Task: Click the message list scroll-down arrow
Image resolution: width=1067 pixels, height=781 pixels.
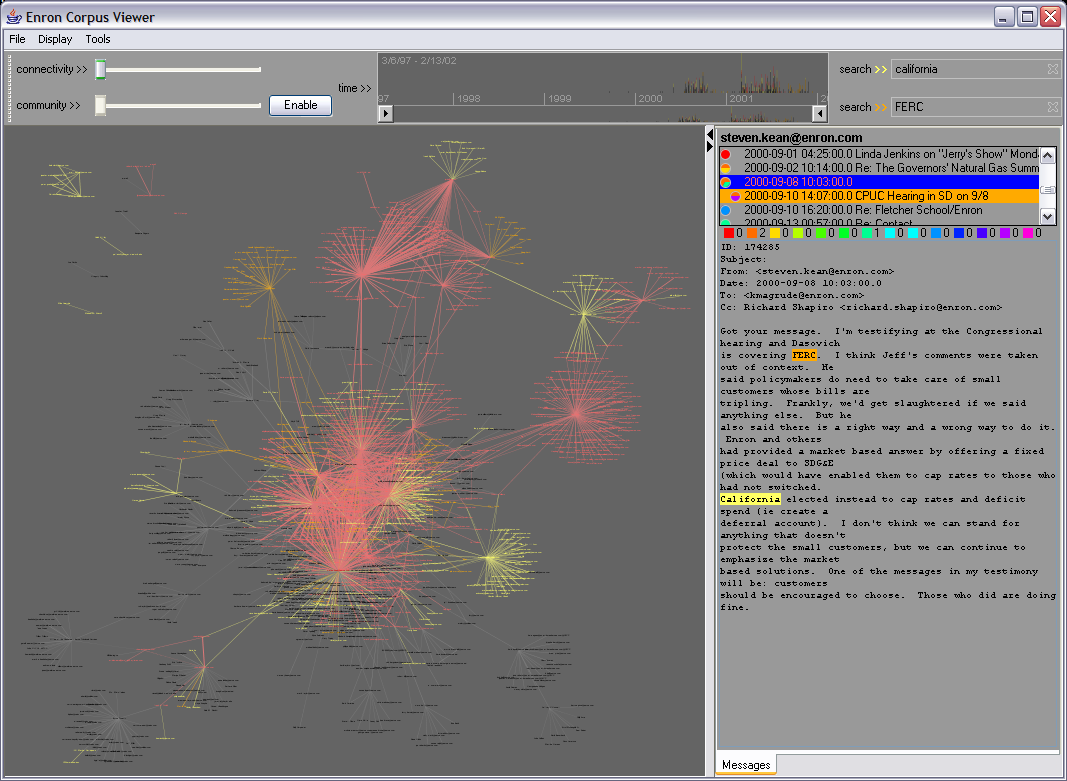Action: coord(1048,216)
